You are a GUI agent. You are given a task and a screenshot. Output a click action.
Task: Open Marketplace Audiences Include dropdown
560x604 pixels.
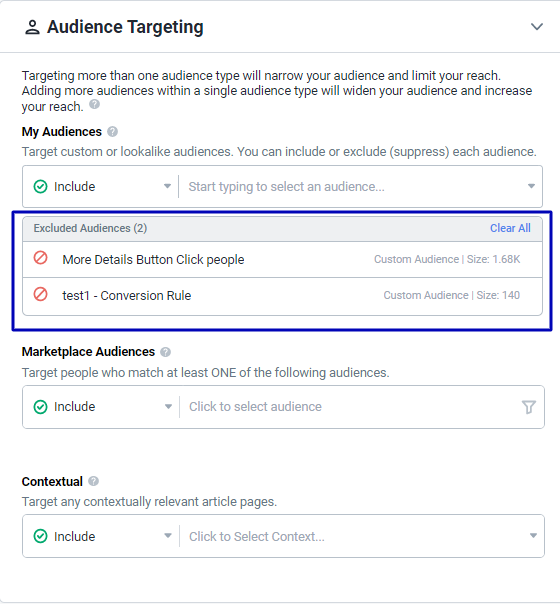[101, 407]
